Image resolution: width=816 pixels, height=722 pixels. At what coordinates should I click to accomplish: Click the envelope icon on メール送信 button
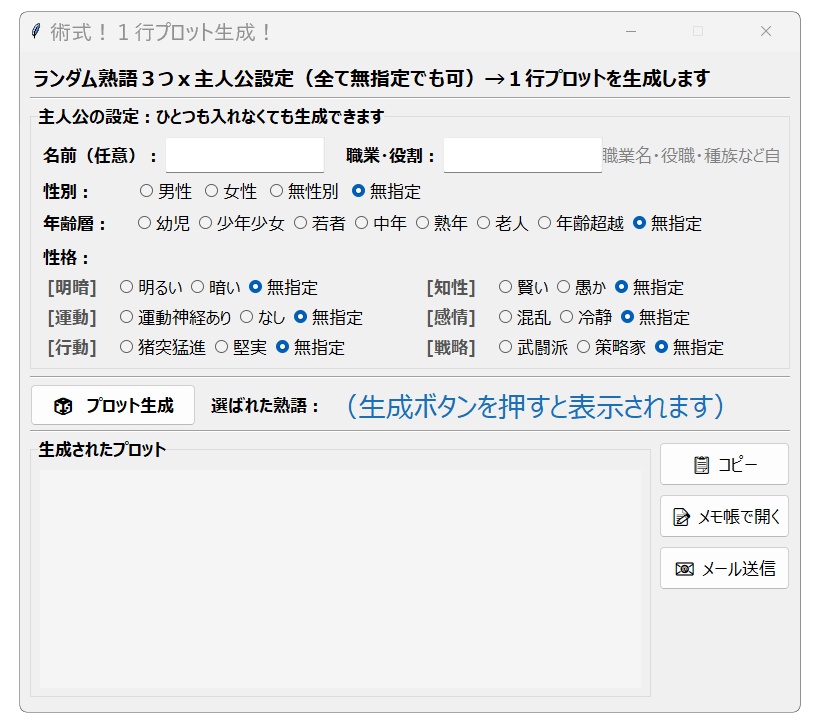click(x=687, y=569)
